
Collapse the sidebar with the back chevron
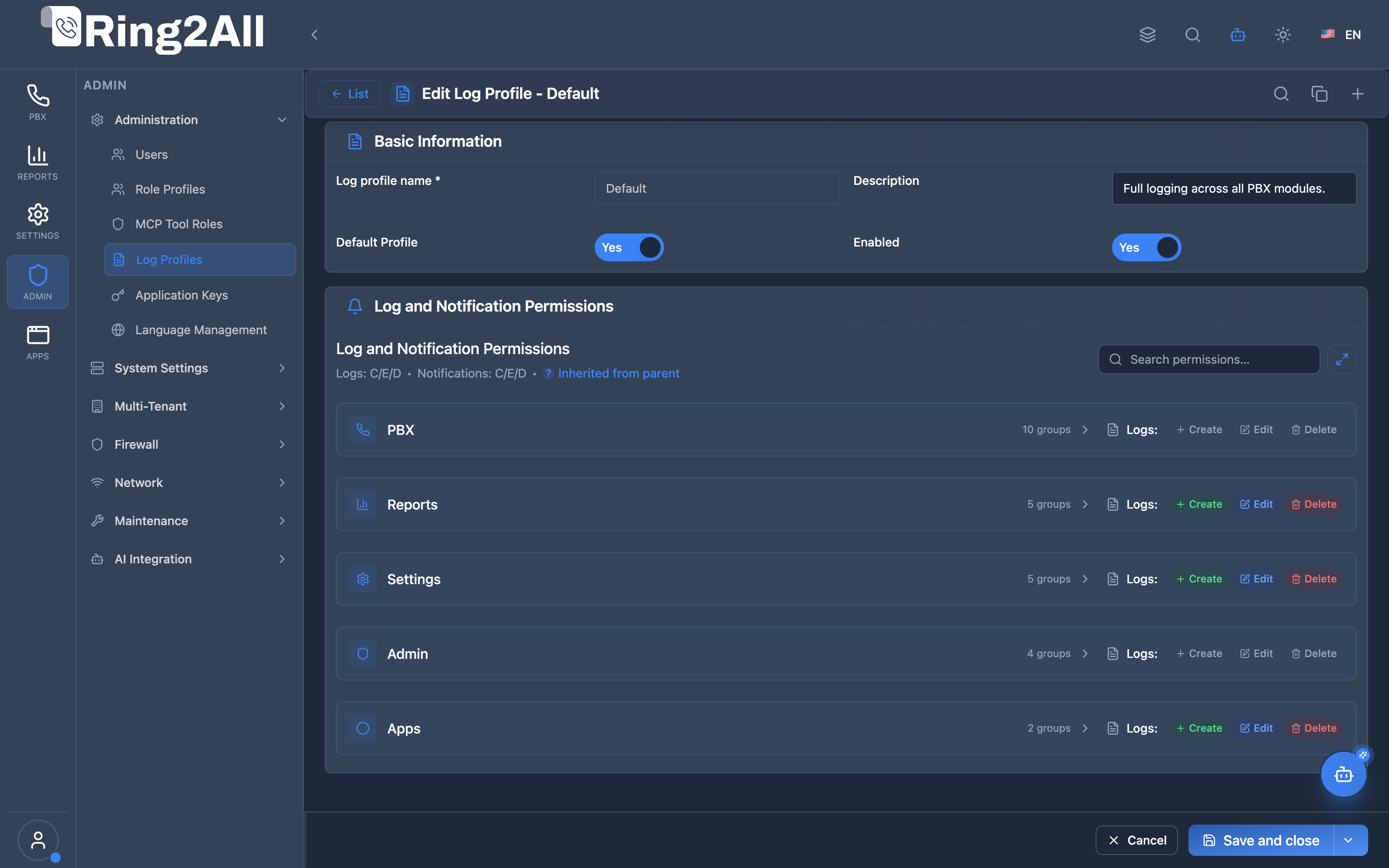point(314,35)
